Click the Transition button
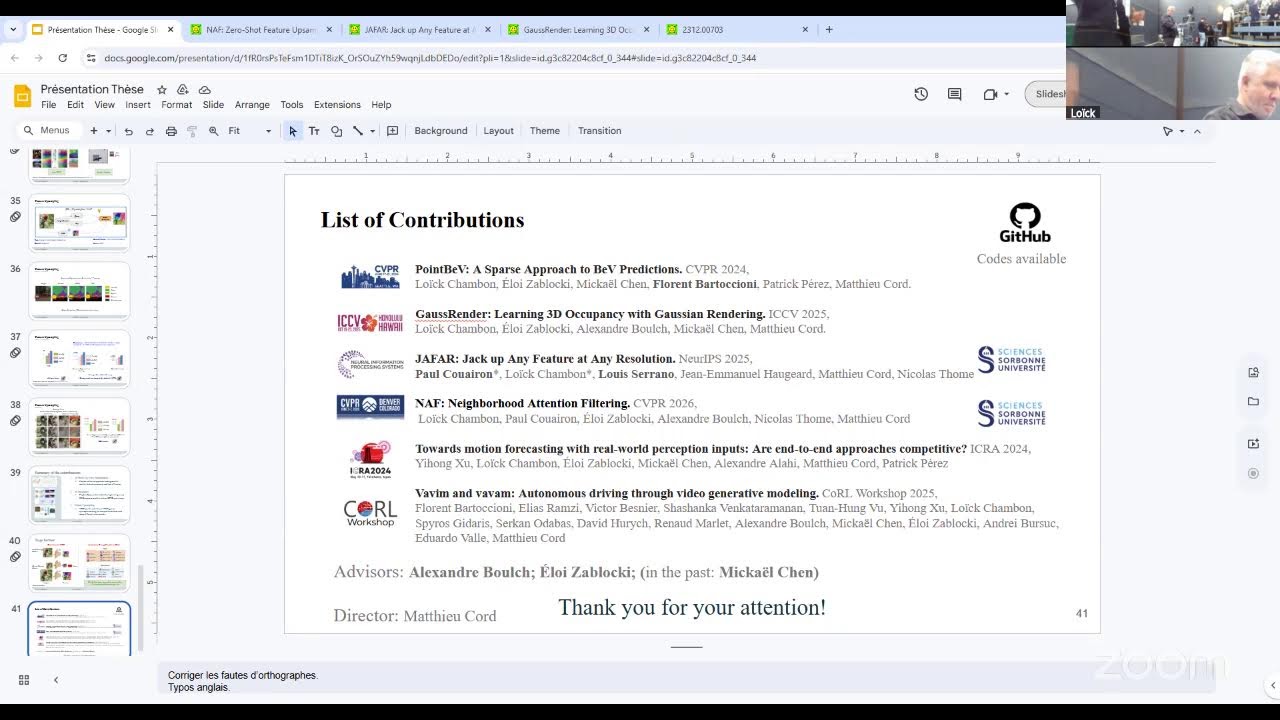1280x720 pixels. [x=600, y=131]
